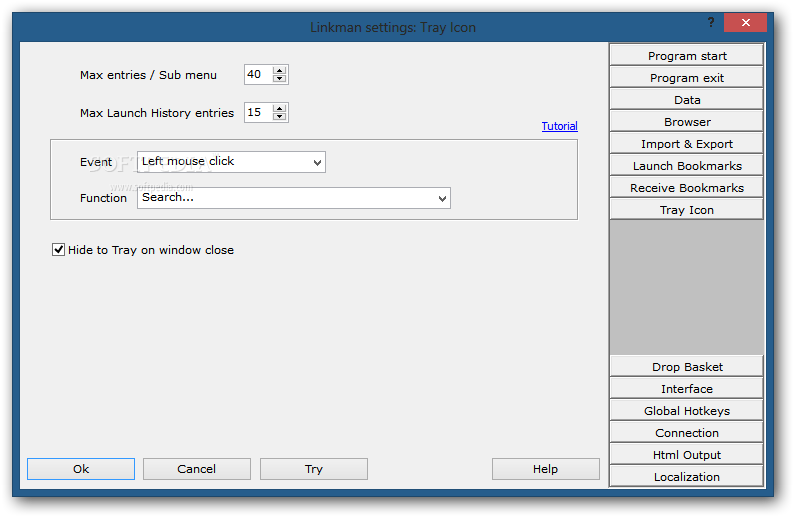
Task: Open Receive Bookmarks settings
Action: [686, 188]
